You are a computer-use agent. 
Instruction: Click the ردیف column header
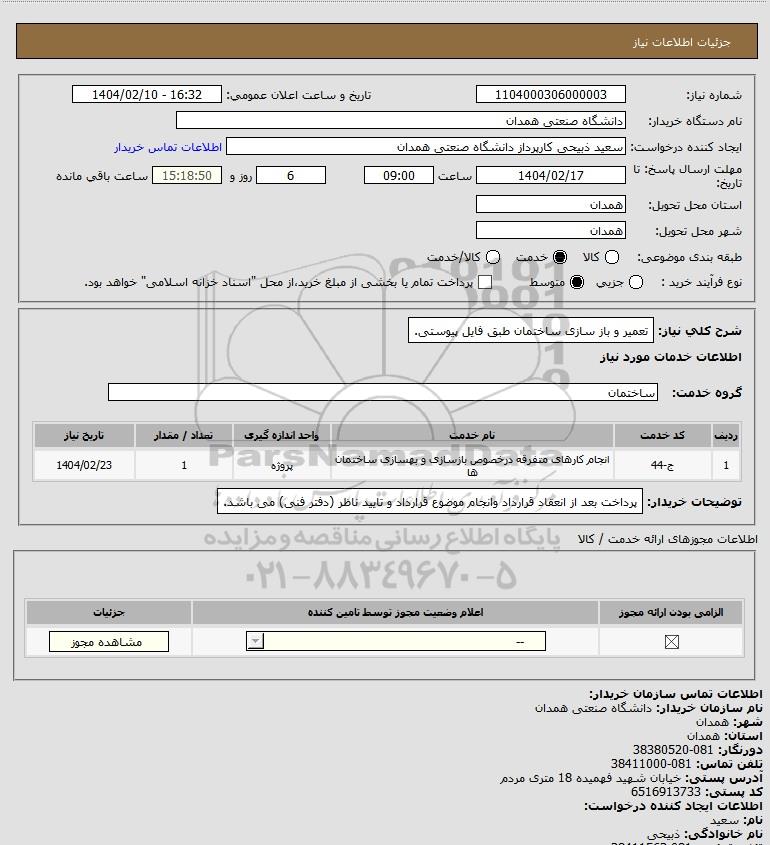tap(726, 435)
